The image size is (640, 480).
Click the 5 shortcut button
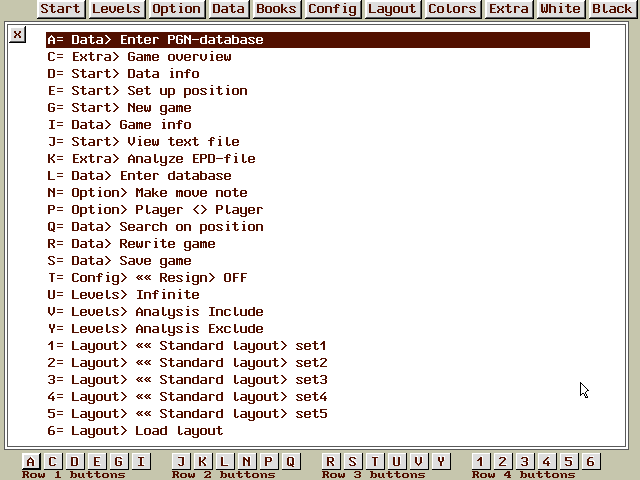point(568,461)
